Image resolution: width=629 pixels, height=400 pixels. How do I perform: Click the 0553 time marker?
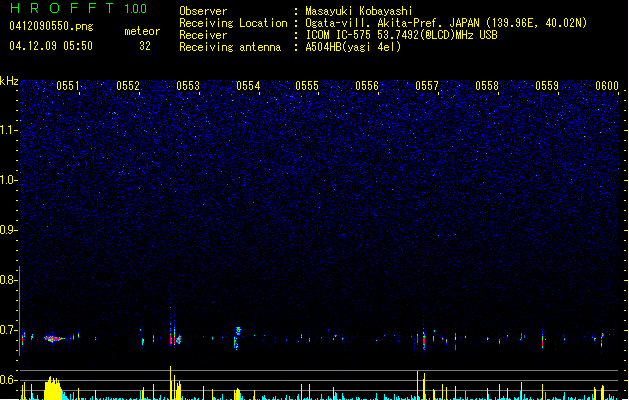(188, 86)
